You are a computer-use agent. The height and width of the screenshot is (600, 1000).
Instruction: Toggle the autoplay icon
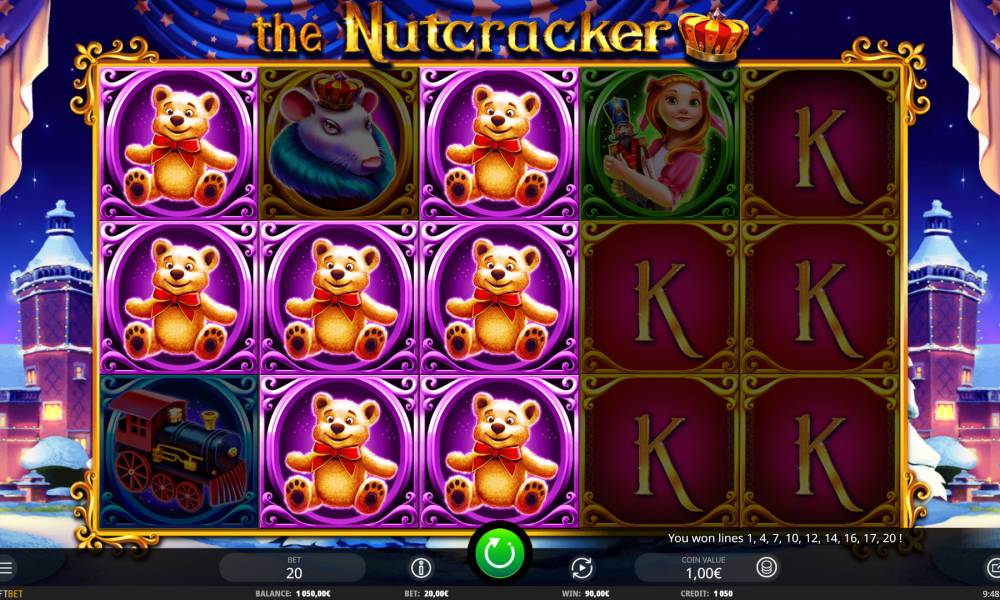coord(582,567)
